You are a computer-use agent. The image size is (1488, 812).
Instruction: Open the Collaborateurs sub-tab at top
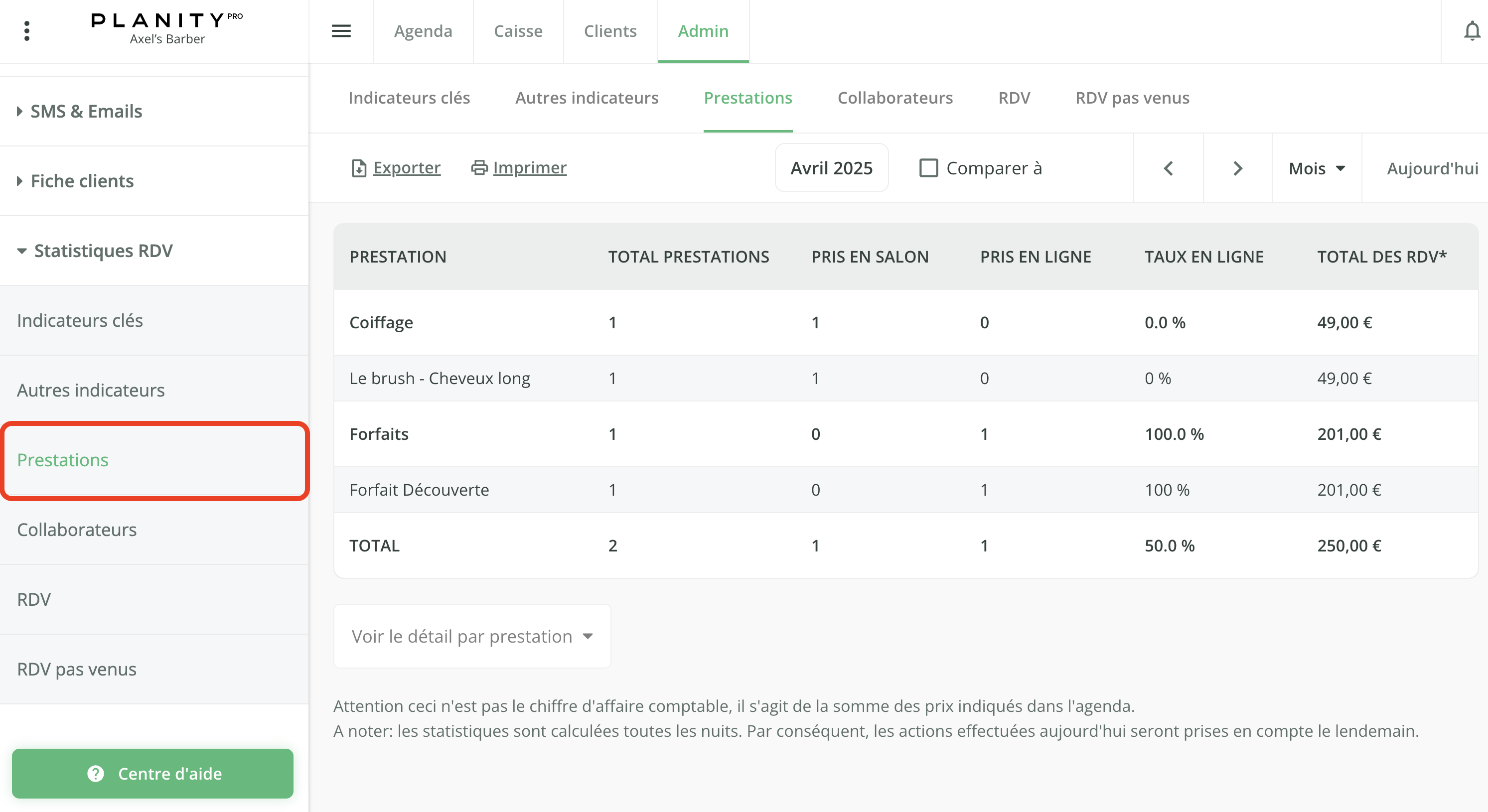tap(895, 98)
